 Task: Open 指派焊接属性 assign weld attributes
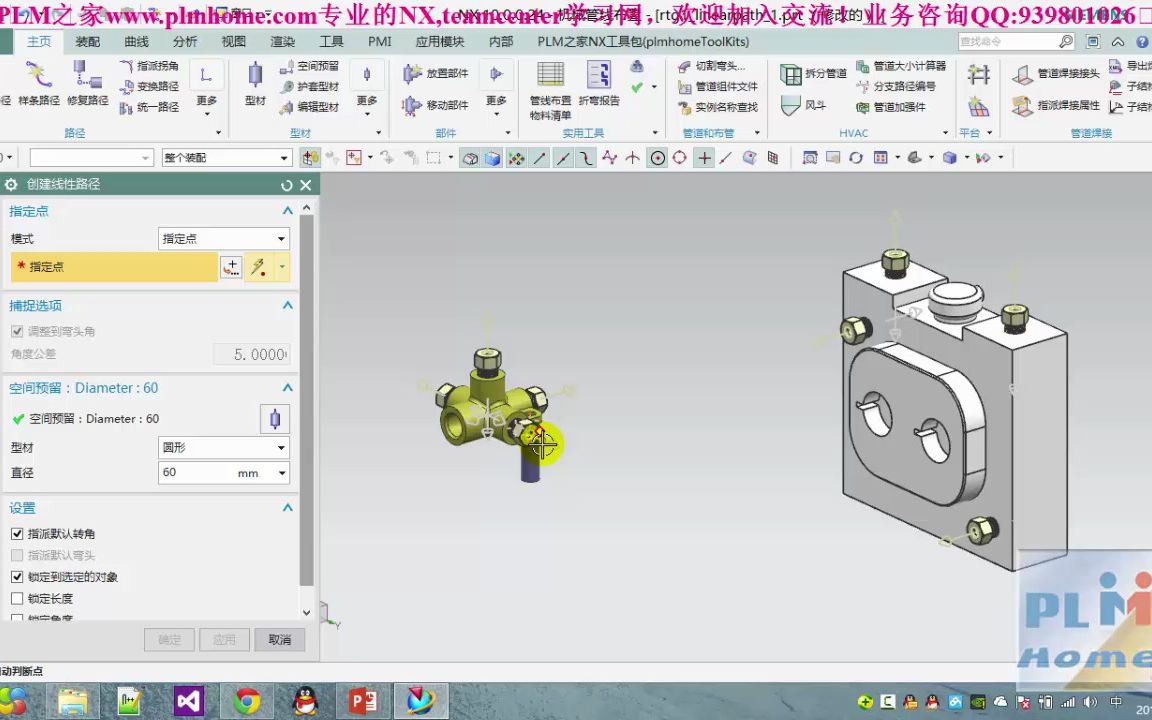pos(1056,105)
